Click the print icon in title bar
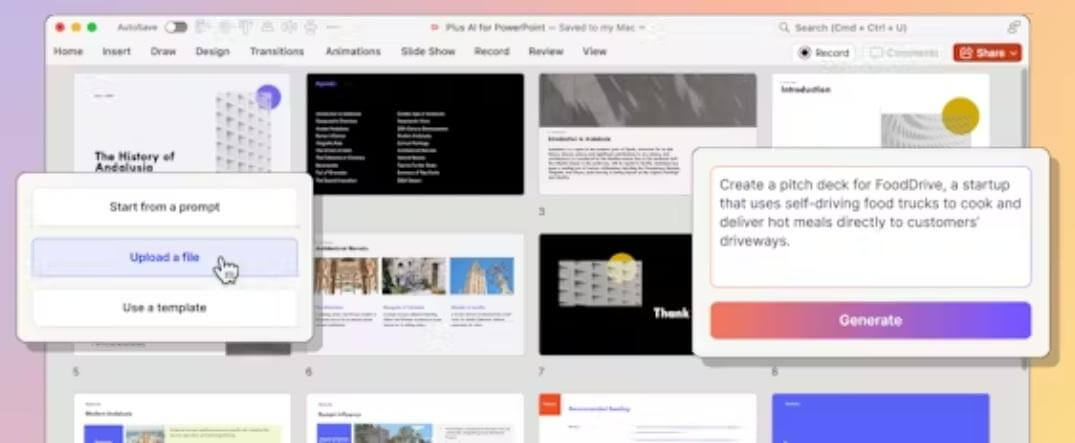Viewport: 1075px width, 443px height. pyautogui.click(x=311, y=27)
